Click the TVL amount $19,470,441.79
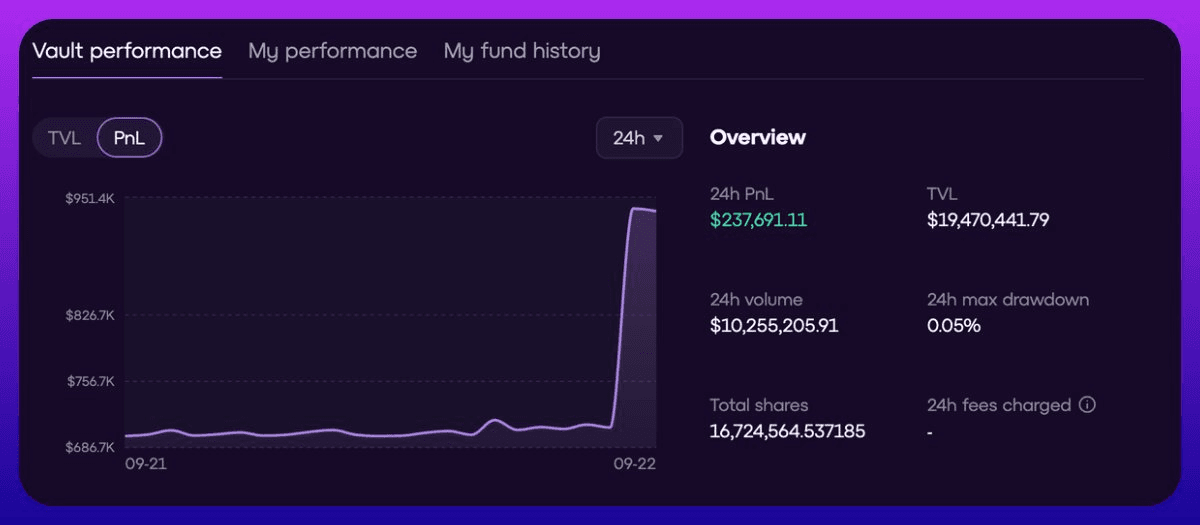Screen dimensions: 1200x525 pos(988,220)
